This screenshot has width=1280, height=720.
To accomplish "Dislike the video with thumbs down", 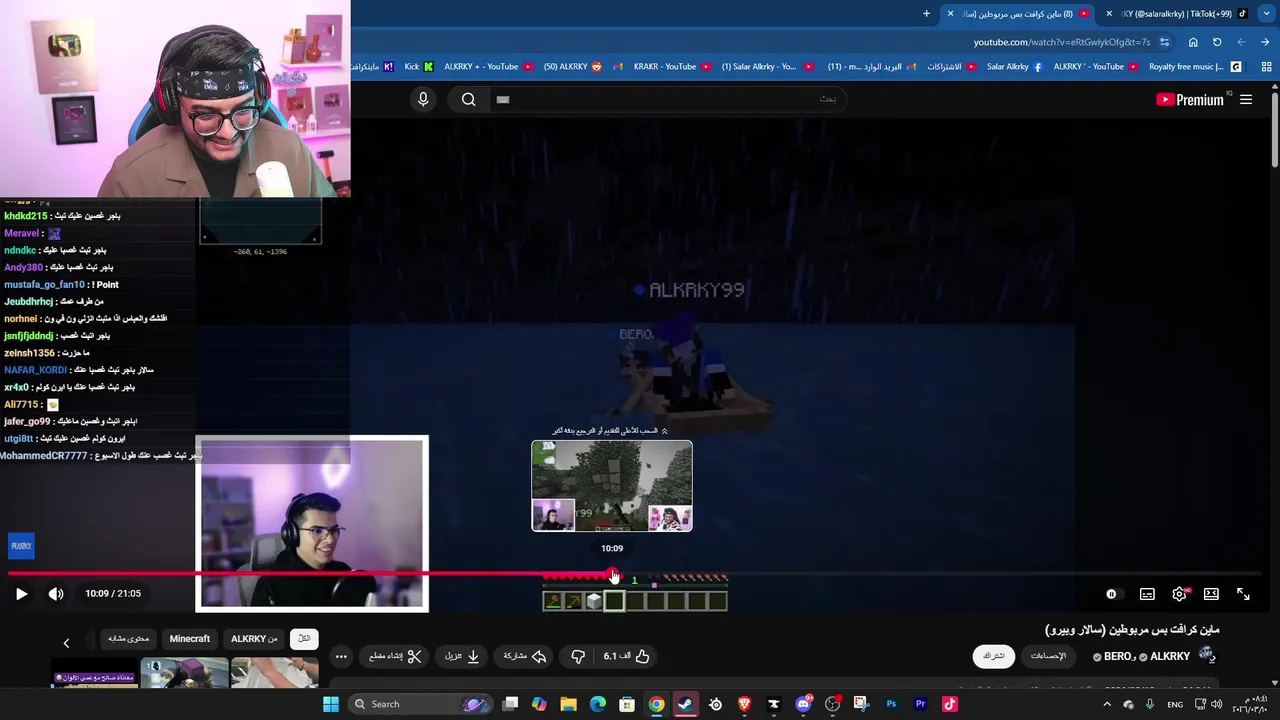I will pyautogui.click(x=578, y=656).
